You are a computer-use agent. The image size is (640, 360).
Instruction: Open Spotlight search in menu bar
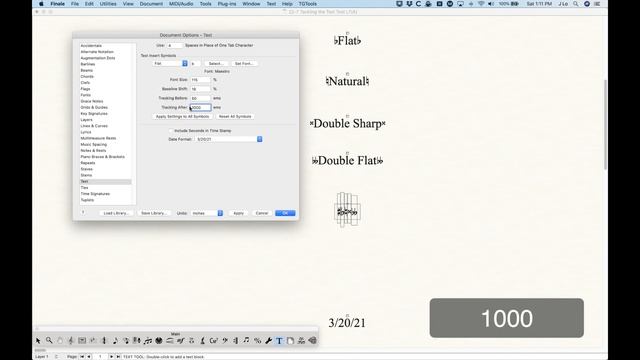tap(576, 4)
